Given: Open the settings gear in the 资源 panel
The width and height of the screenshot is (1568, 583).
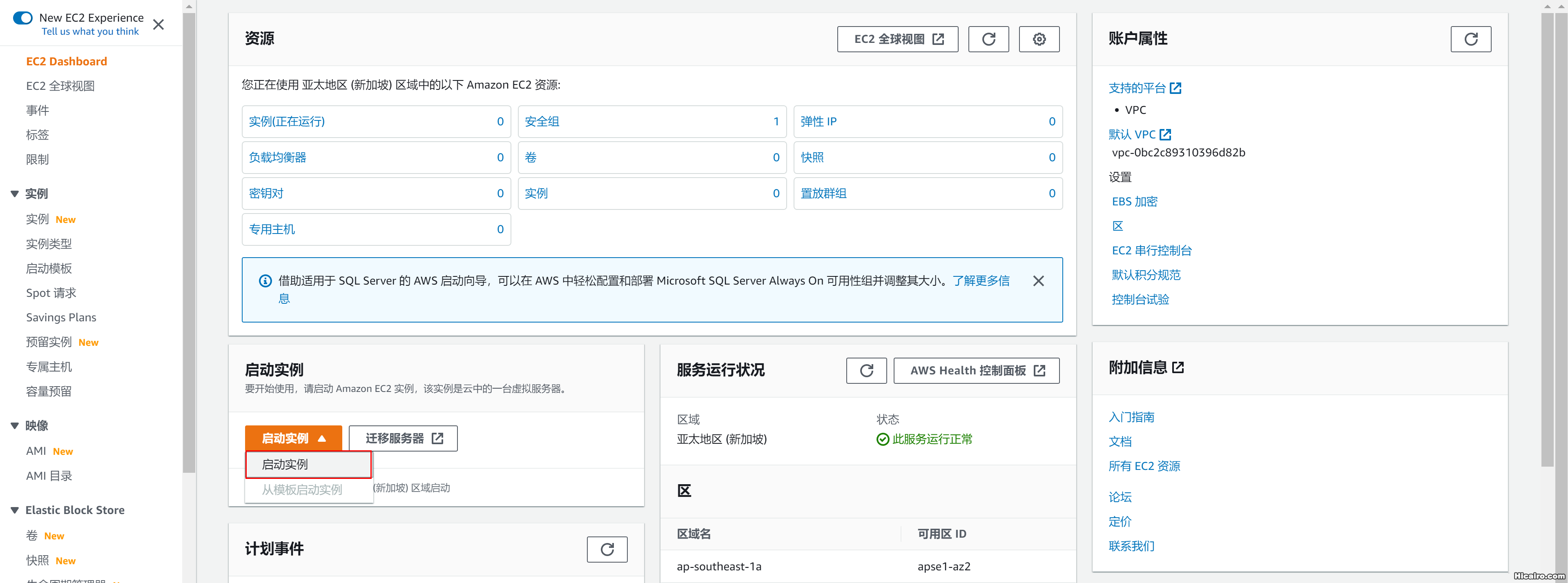Looking at the screenshot, I should 1039,39.
